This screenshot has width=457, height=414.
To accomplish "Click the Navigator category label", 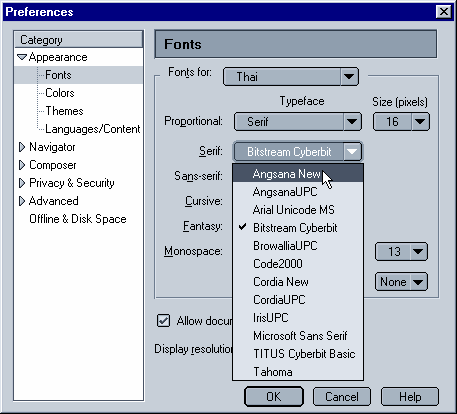I will 52,147.
